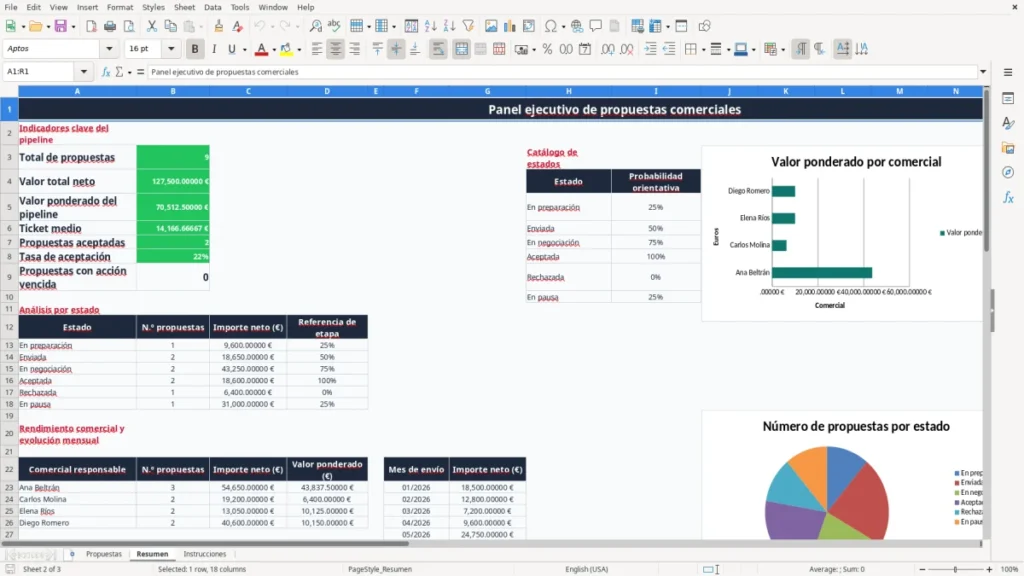Image resolution: width=1024 pixels, height=576 pixels.
Task: Open sidebar Properties panel icon
Action: (1008, 98)
